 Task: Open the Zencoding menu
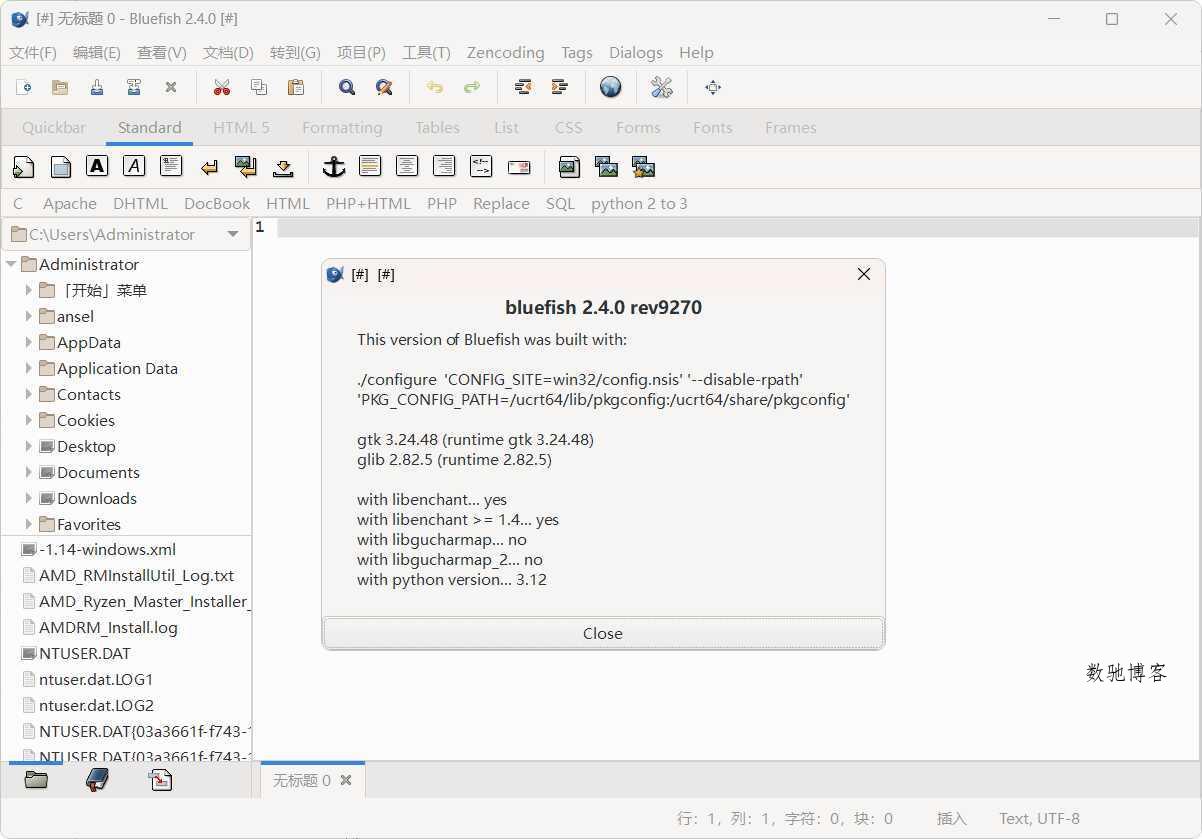coord(505,53)
